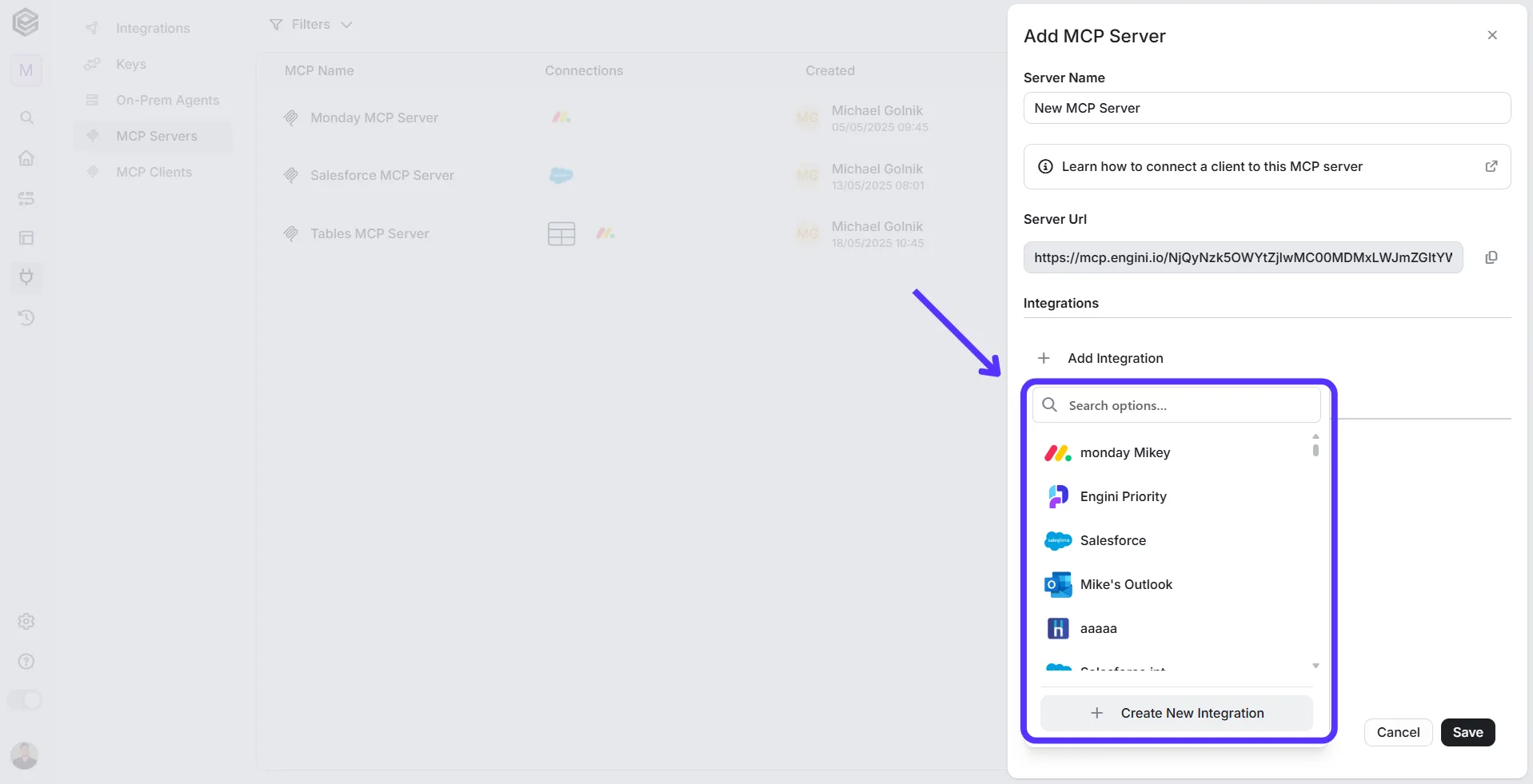The height and width of the screenshot is (784, 1533).
Task: Toggle the switch at bottom left rail
Action: [25, 700]
